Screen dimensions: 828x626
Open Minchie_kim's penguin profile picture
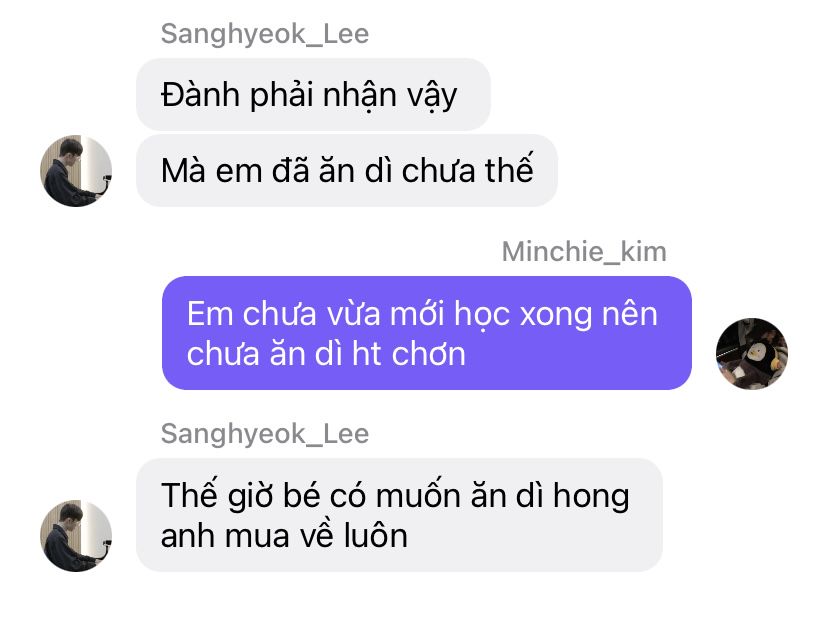pyautogui.click(x=752, y=353)
